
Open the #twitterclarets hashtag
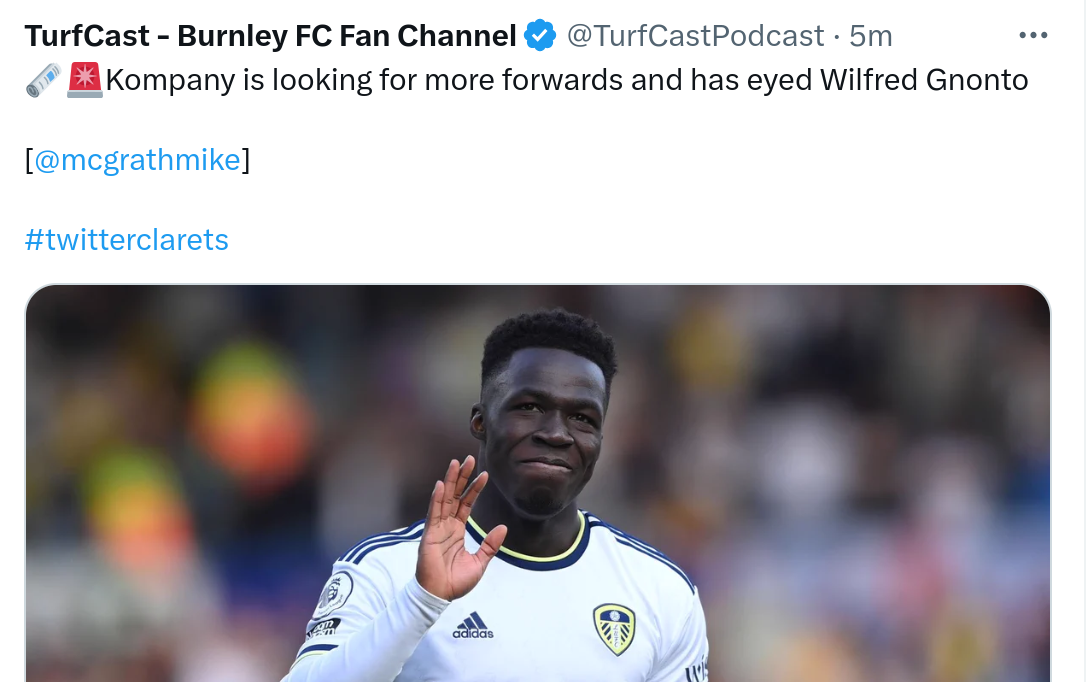pyautogui.click(x=126, y=240)
